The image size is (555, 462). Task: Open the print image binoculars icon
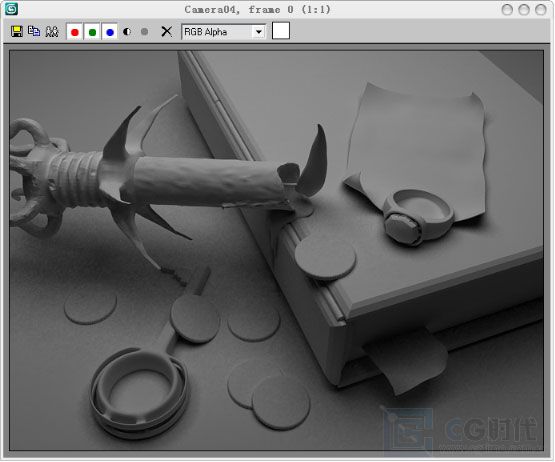[52, 32]
